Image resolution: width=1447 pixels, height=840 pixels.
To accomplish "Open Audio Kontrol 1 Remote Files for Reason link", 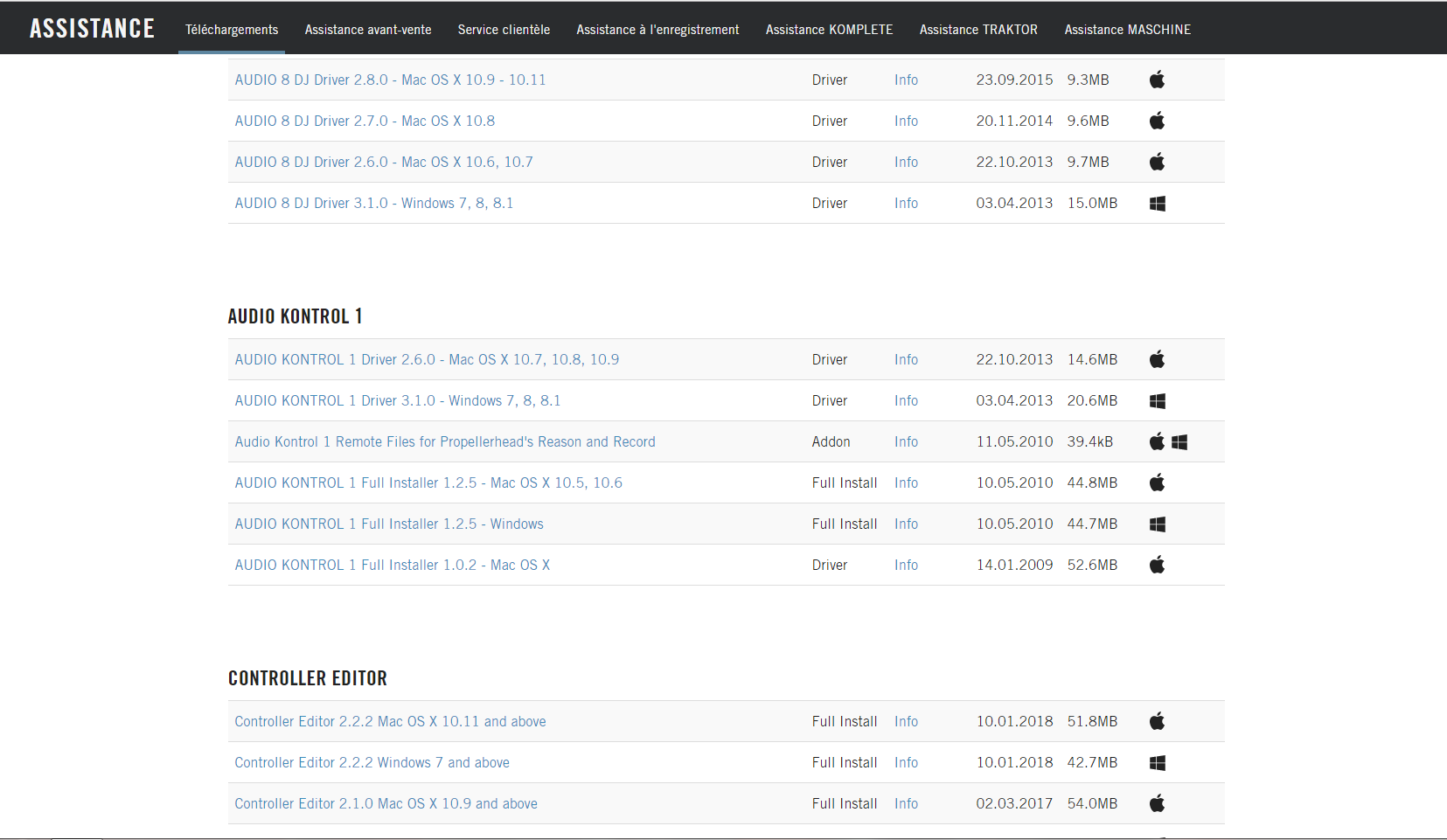I will (x=445, y=441).
